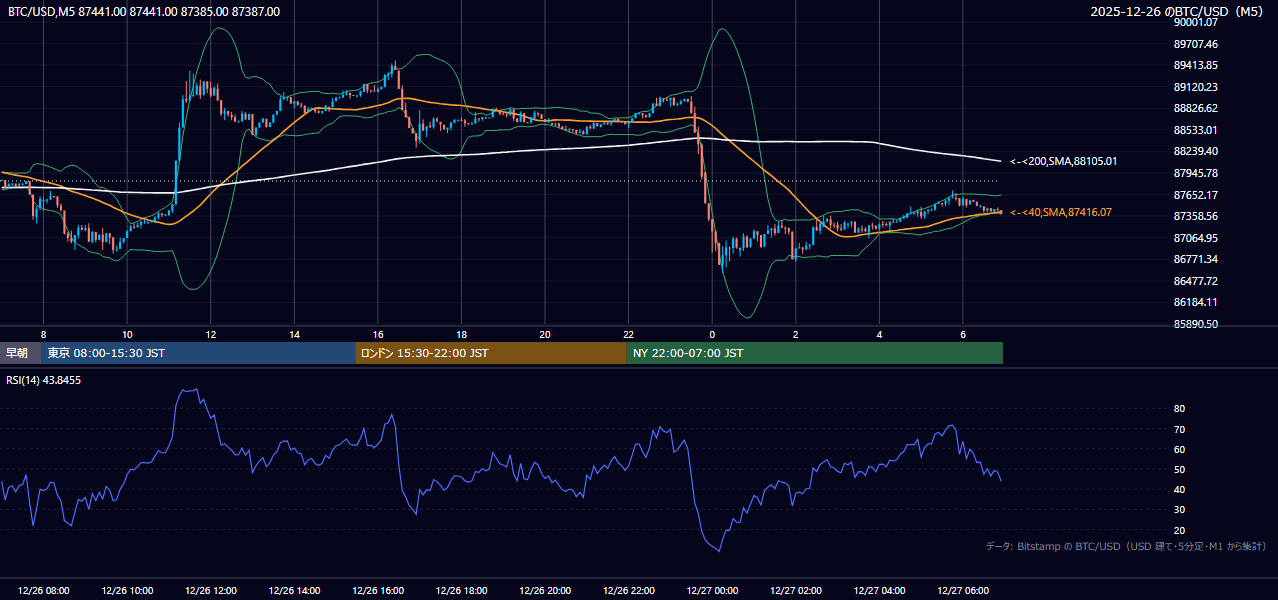Click bottom time label 12/27 04:00
Image resolution: width=1278 pixels, height=600 pixels.
pyautogui.click(x=879, y=591)
